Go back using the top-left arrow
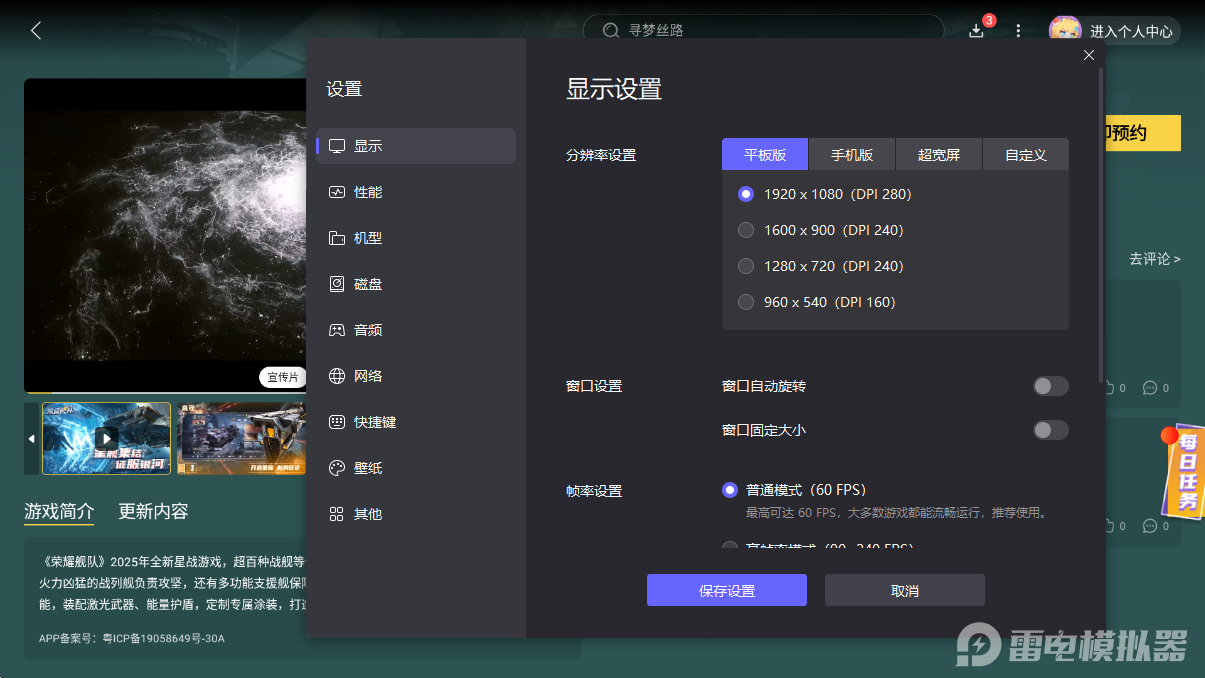The image size is (1205, 678). pyautogui.click(x=35, y=30)
